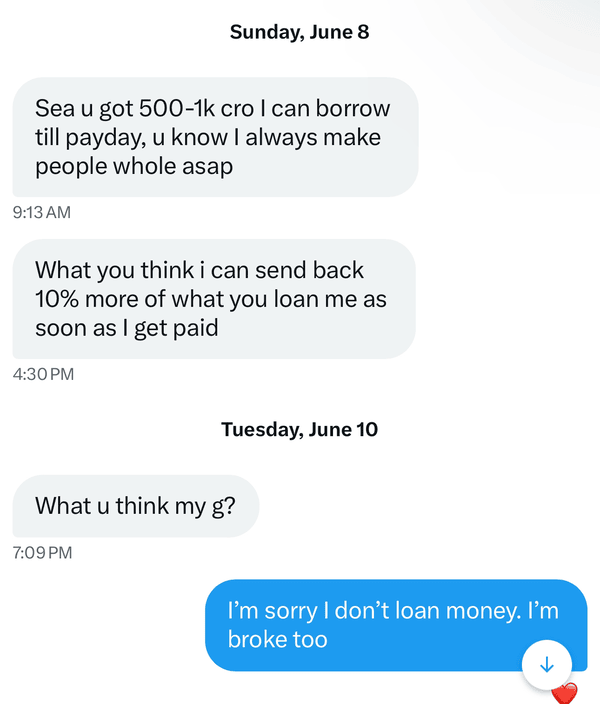This screenshot has width=600, height=704.
Task: Click the '10% more' loan offer message bubble
Action: point(214,299)
